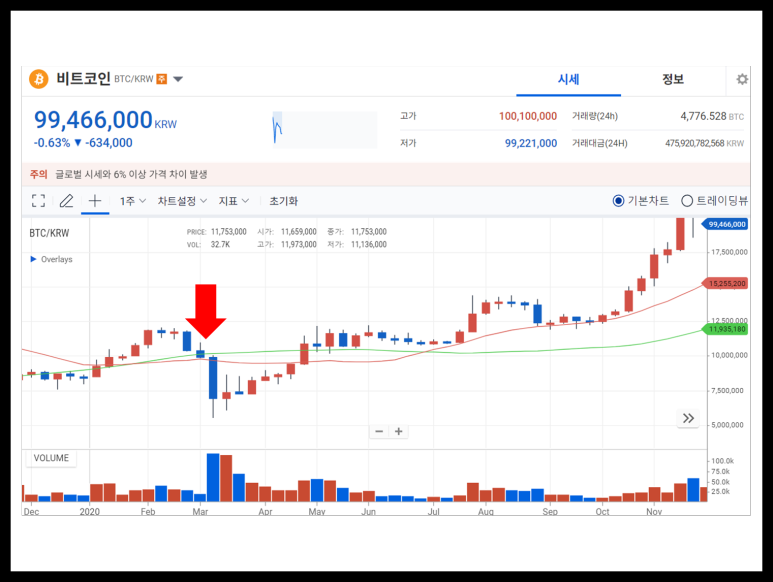The image size is (773, 582).
Task: Open the 차트설정 dropdown
Action: [x=182, y=201]
